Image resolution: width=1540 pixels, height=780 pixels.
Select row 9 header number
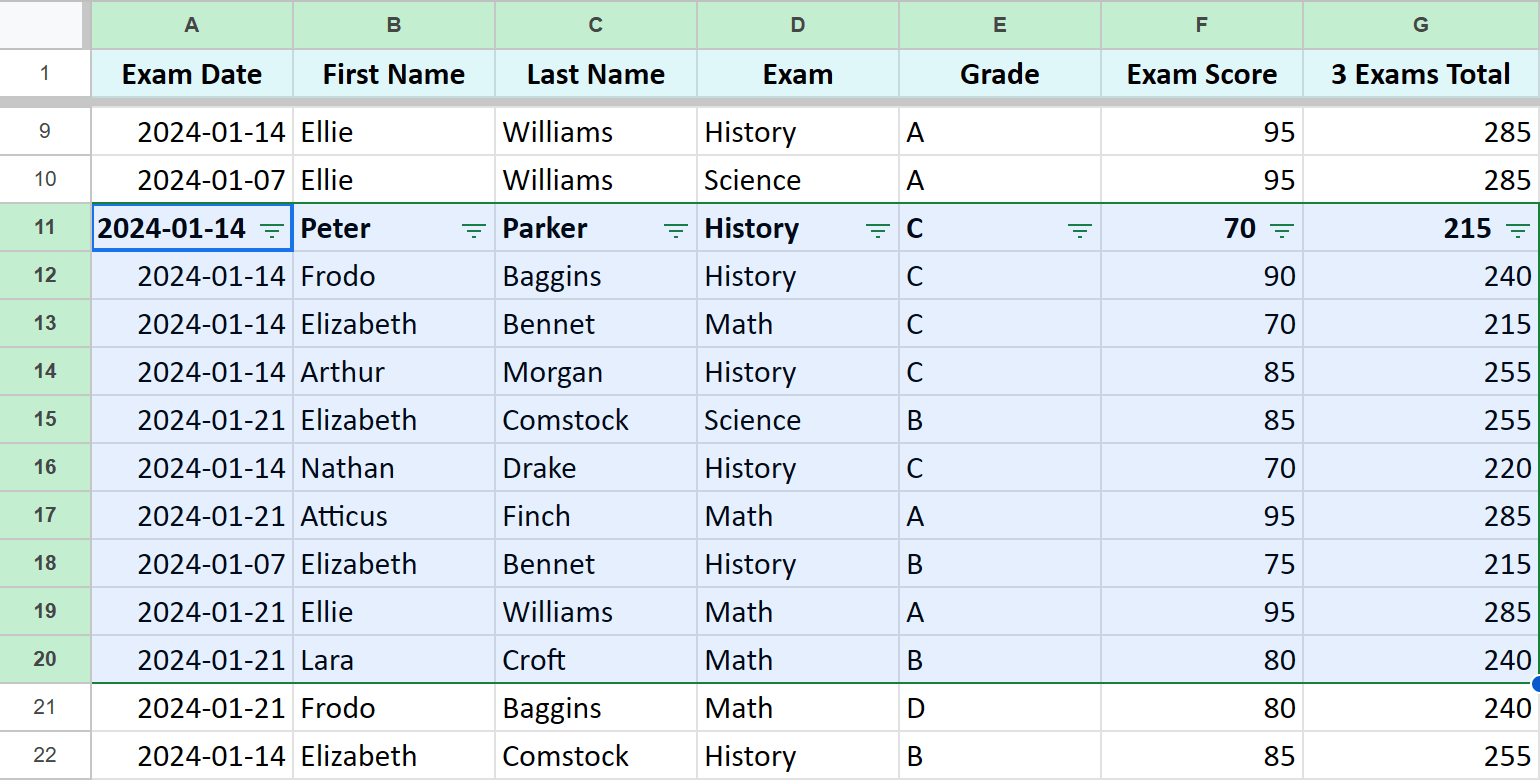(45, 131)
